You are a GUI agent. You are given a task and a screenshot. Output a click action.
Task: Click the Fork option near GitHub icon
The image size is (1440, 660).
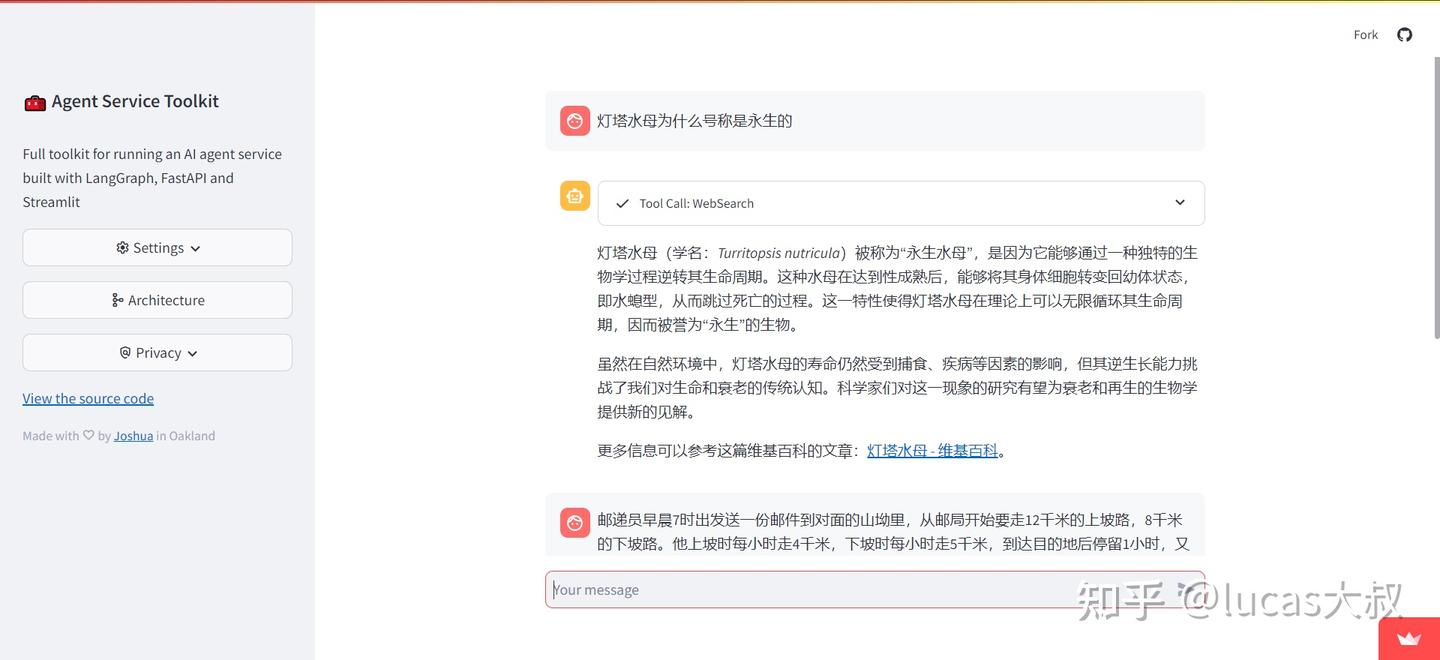tap(1365, 32)
